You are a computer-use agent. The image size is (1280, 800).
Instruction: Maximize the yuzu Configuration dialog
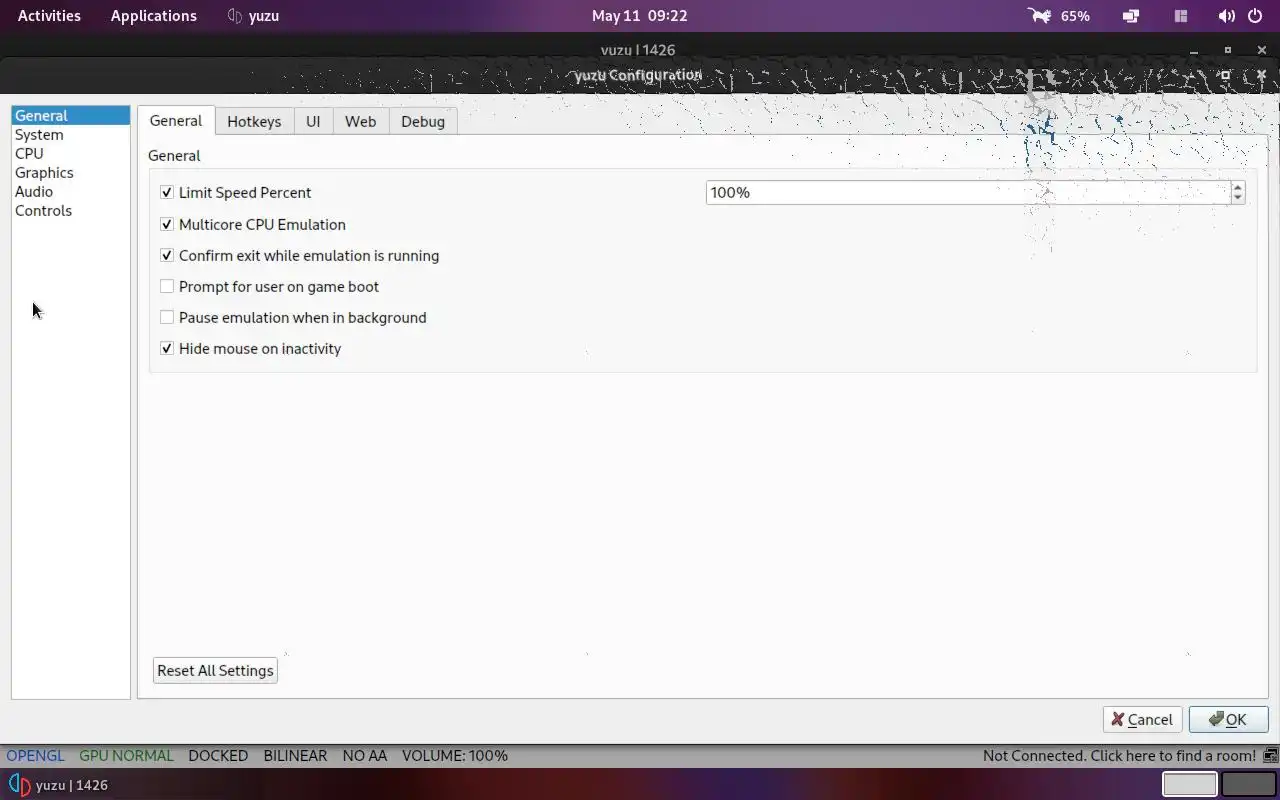pos(1225,75)
